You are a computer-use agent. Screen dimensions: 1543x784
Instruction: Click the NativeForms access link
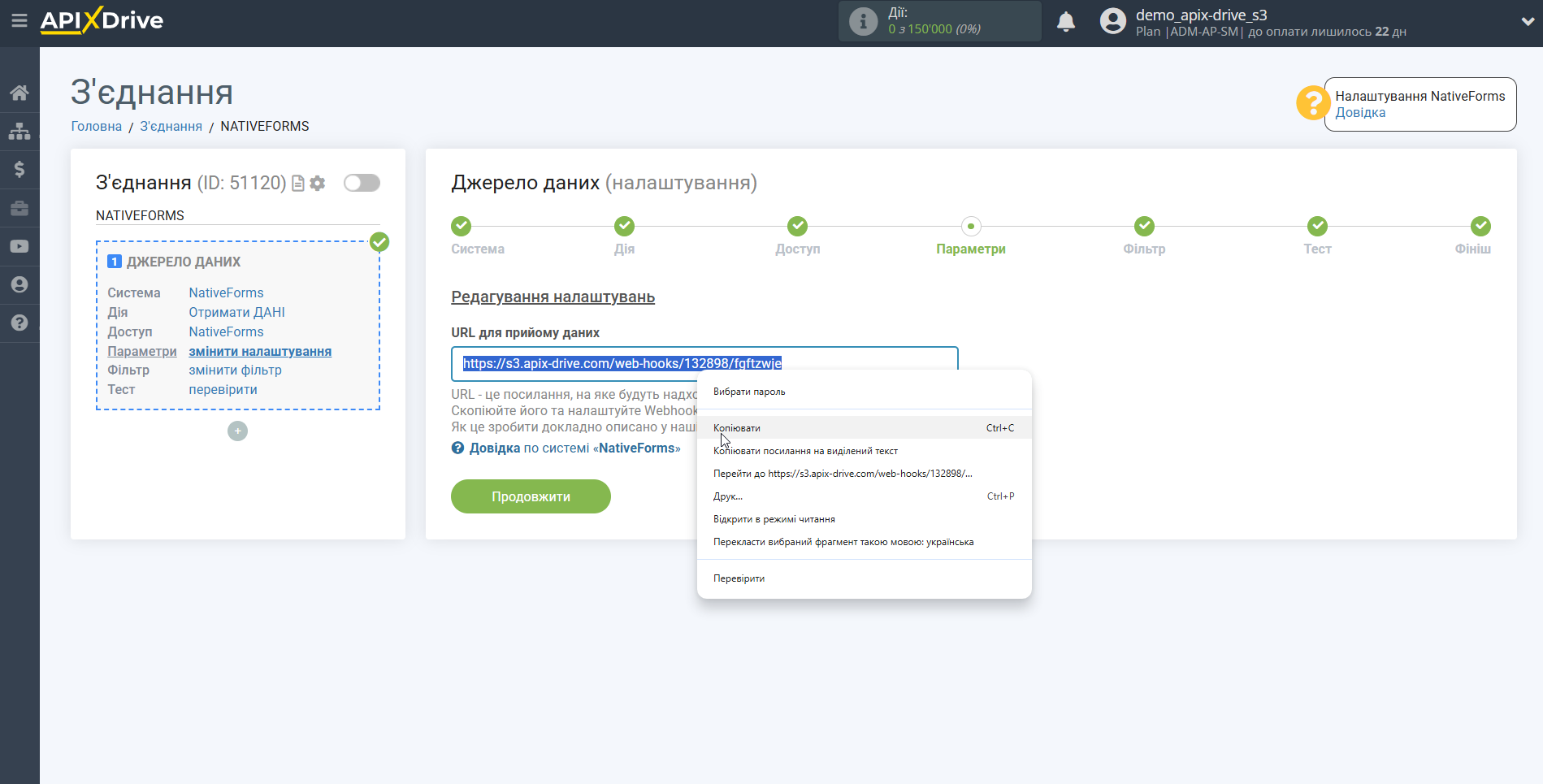226,331
